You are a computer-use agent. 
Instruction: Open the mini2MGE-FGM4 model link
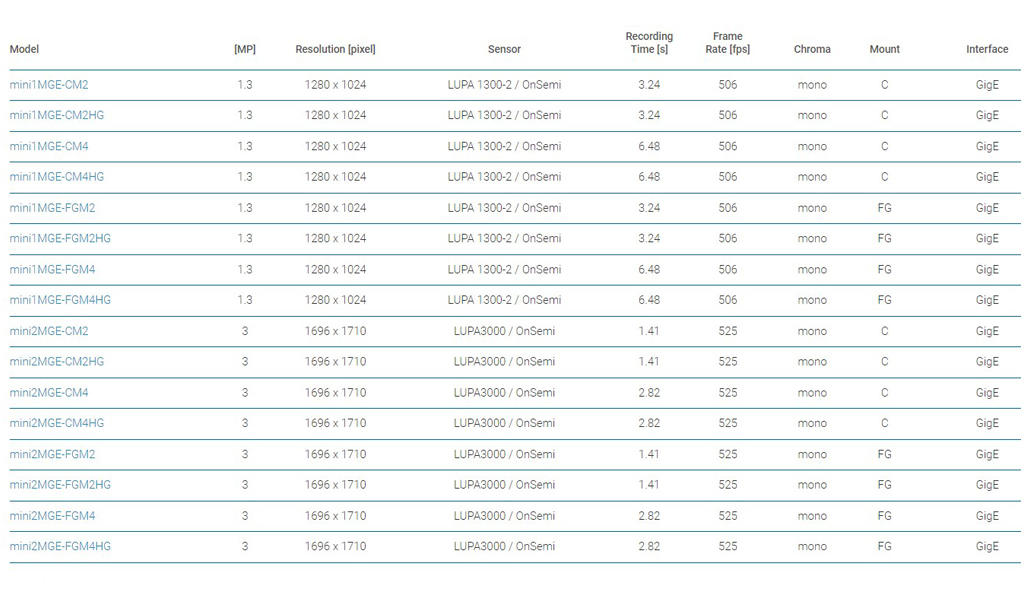52,516
